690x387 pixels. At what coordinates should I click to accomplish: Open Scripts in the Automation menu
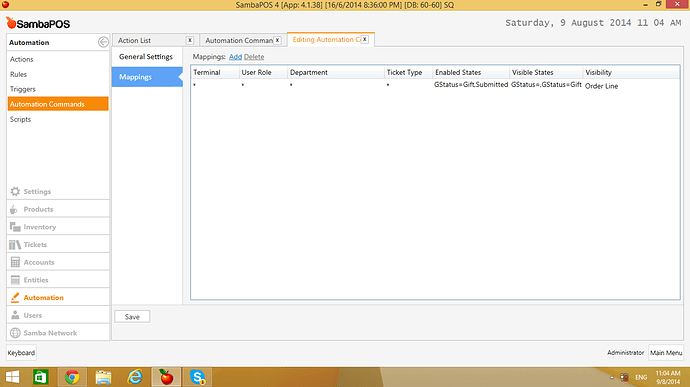[20, 119]
